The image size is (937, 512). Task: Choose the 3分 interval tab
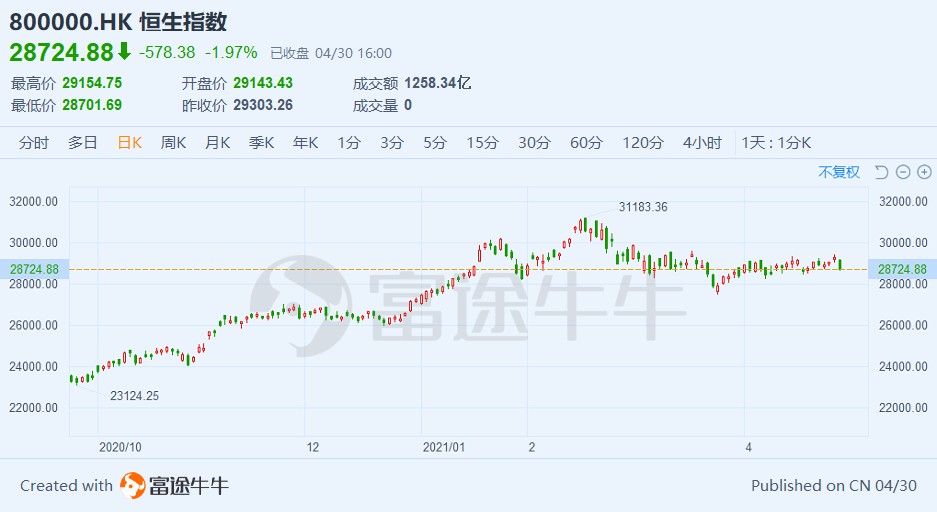(x=391, y=143)
